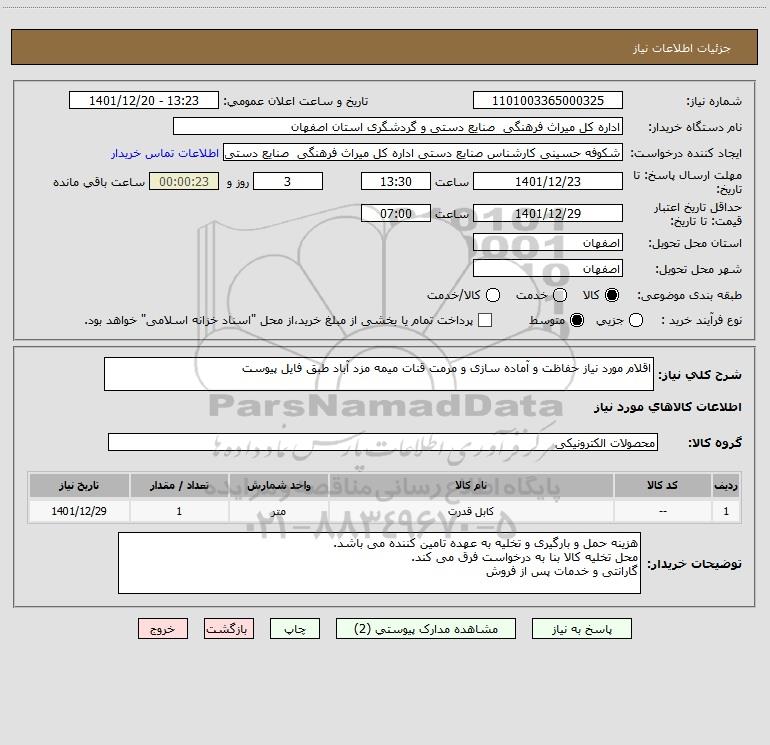Click the remaining time field 00:00:23
The width and height of the screenshot is (770, 745).
184,181
